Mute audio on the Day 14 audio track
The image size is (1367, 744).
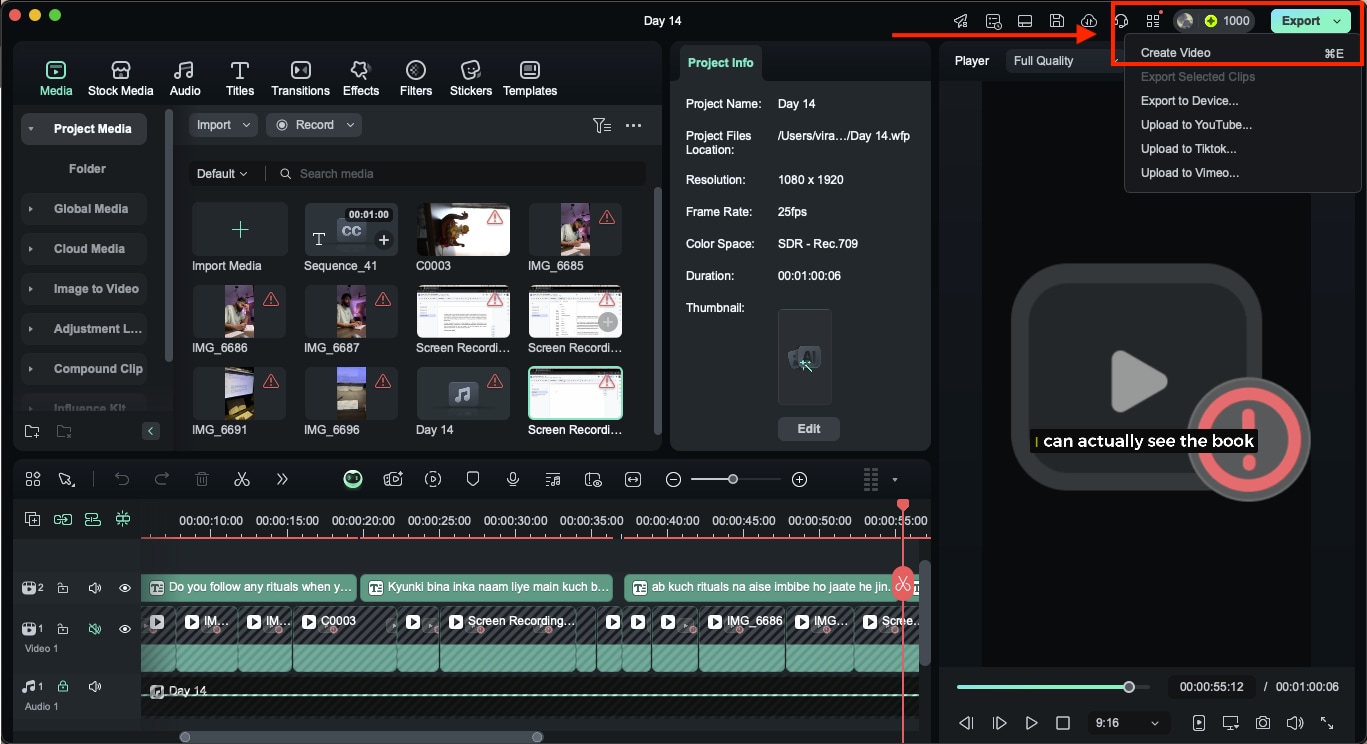pos(95,686)
